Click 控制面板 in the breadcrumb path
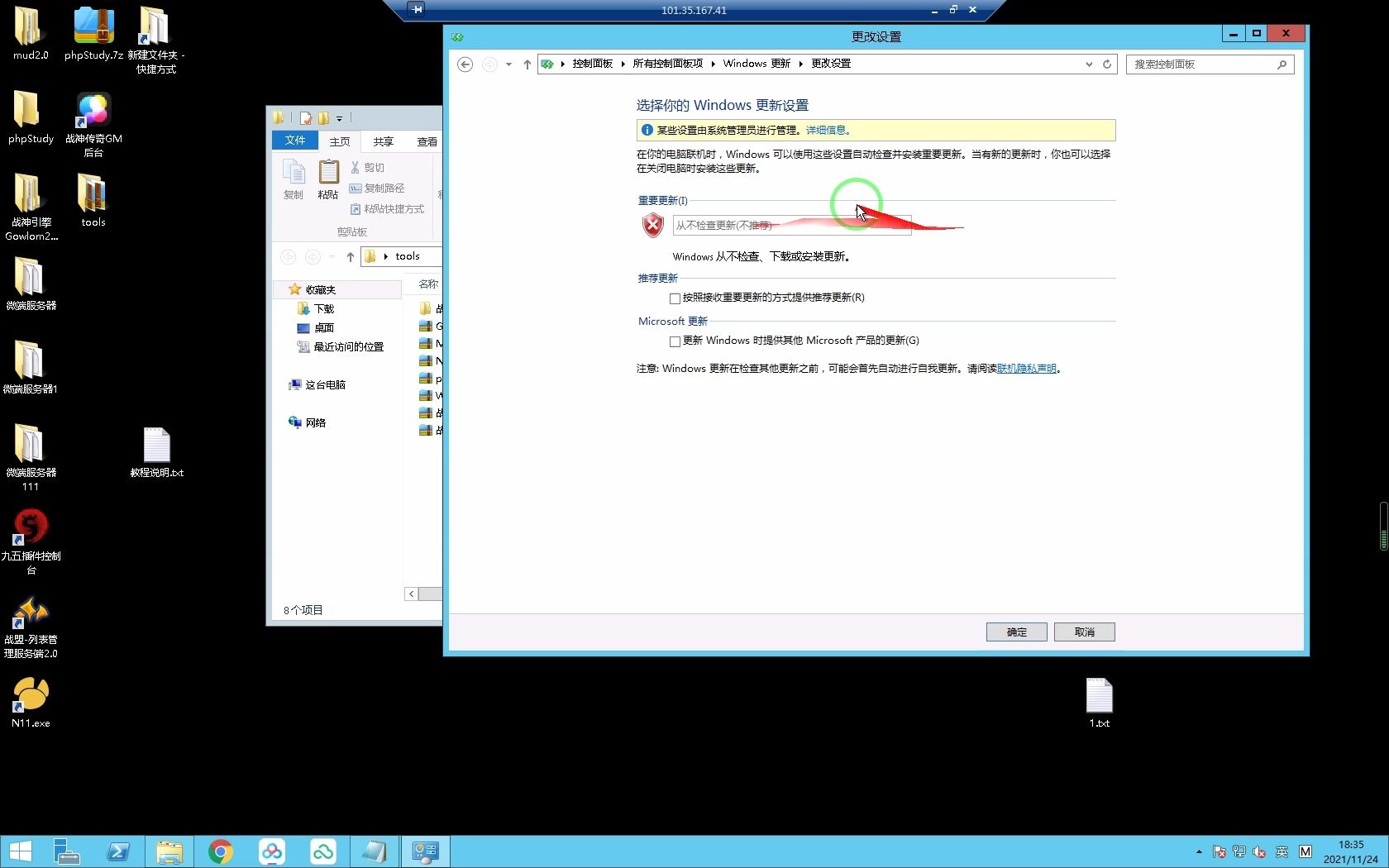 tap(592, 64)
